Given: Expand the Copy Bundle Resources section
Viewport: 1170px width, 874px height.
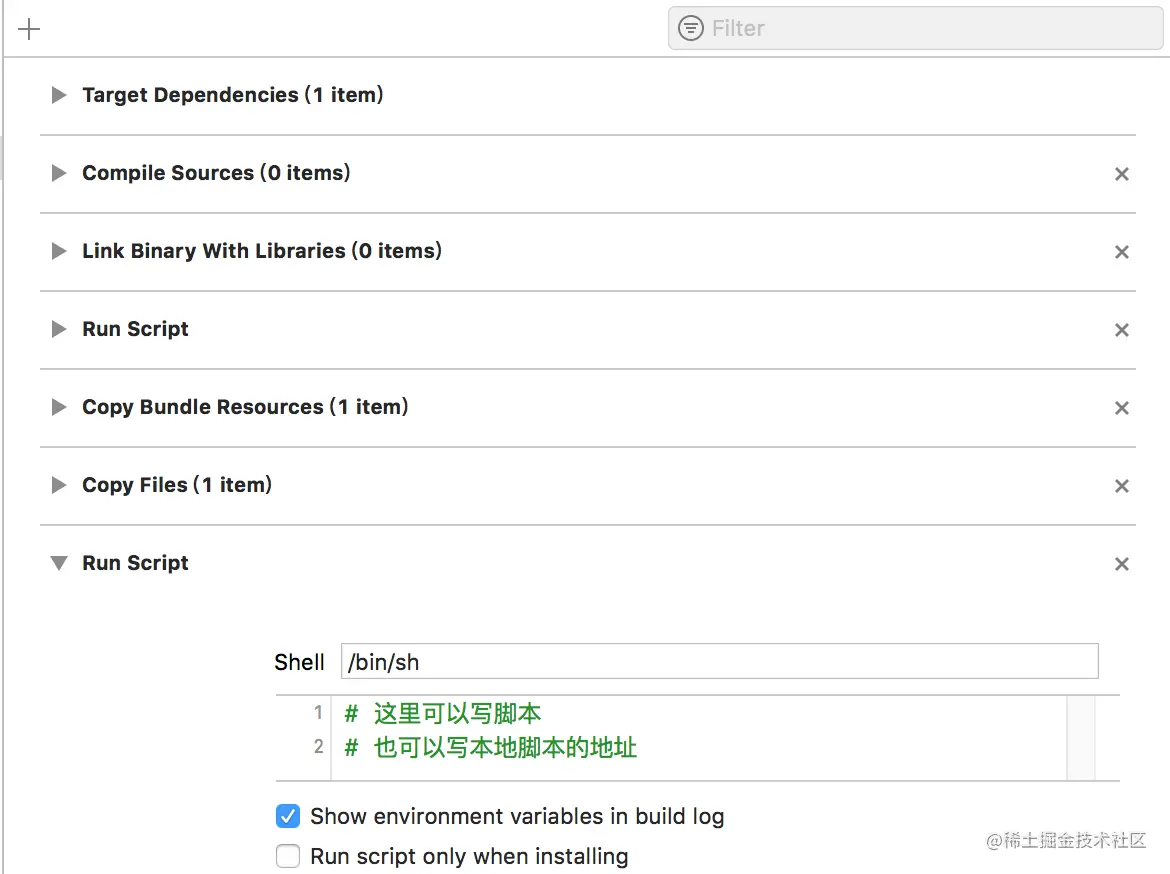Looking at the screenshot, I should point(59,407).
